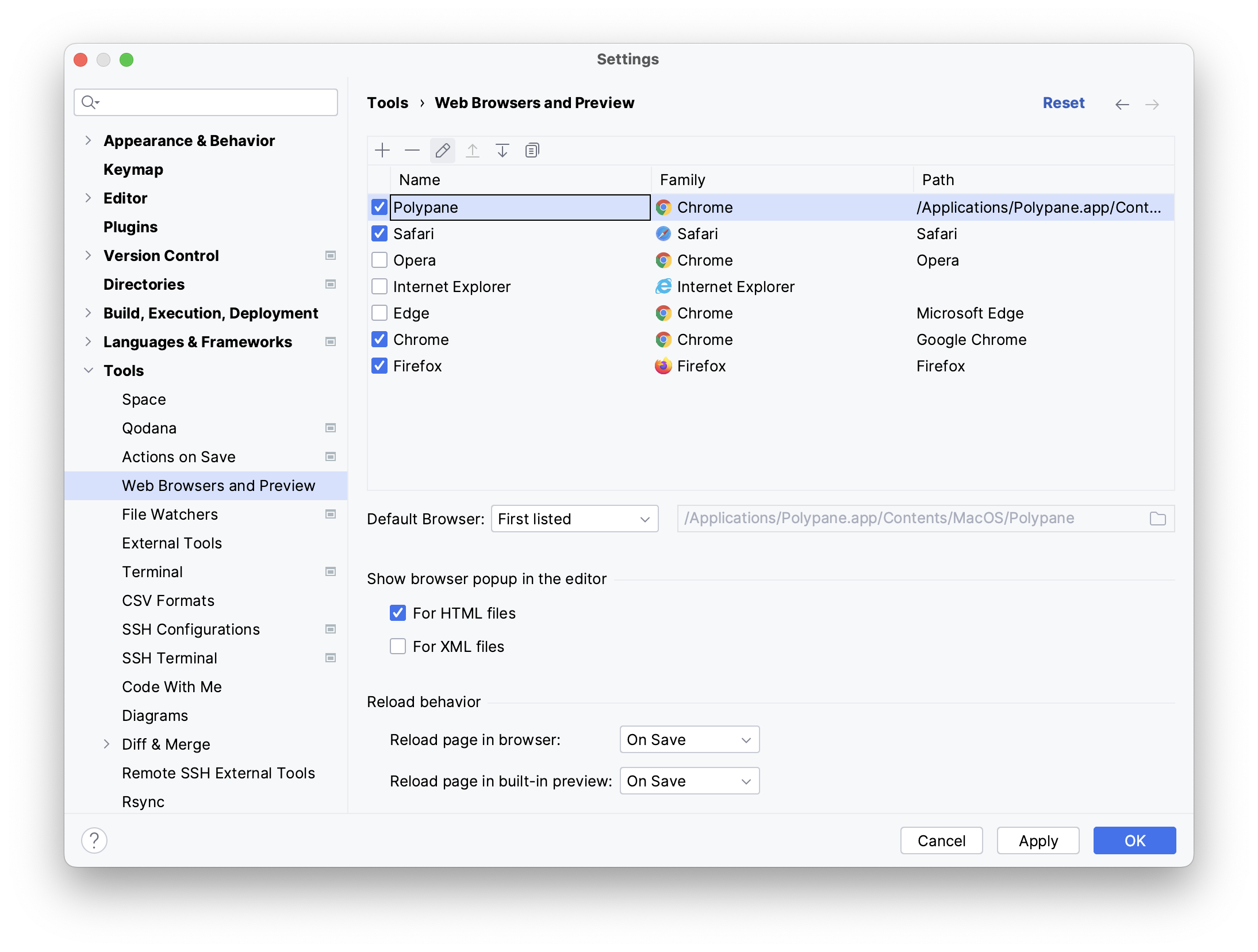The image size is (1258, 952).
Task: Click the settings search field
Action: [x=206, y=102]
